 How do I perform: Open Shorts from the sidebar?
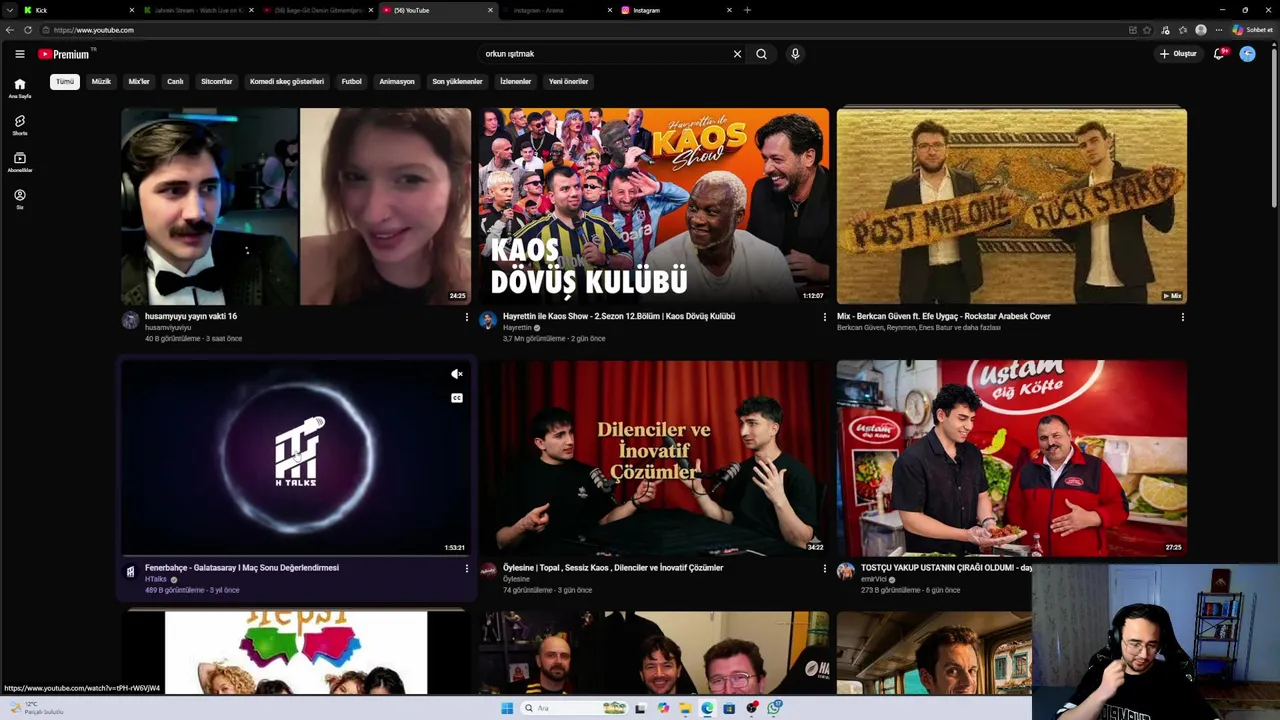point(19,125)
